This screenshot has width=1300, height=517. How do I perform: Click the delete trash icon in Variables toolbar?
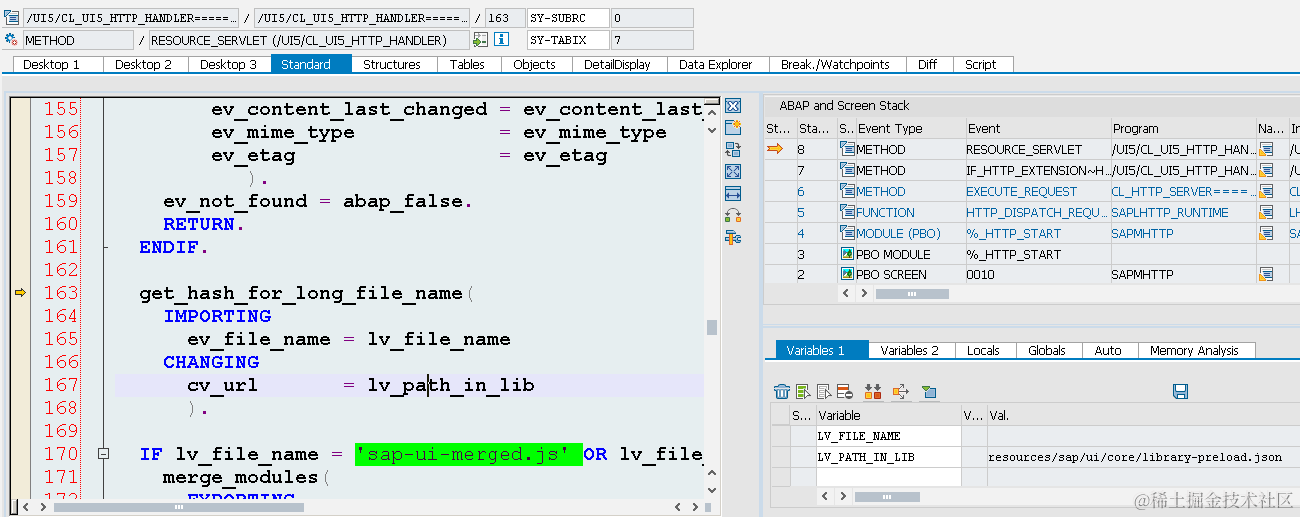(782, 391)
